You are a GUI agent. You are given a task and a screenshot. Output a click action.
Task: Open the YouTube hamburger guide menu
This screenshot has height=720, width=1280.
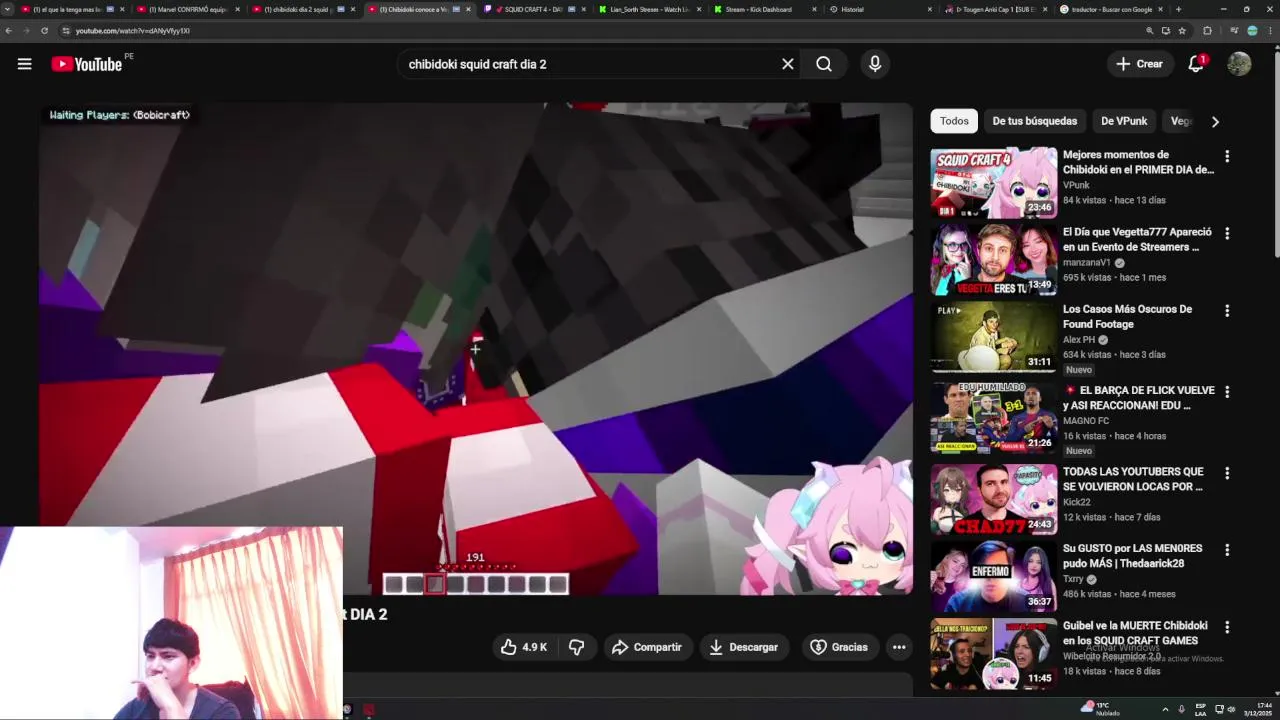(x=24, y=64)
